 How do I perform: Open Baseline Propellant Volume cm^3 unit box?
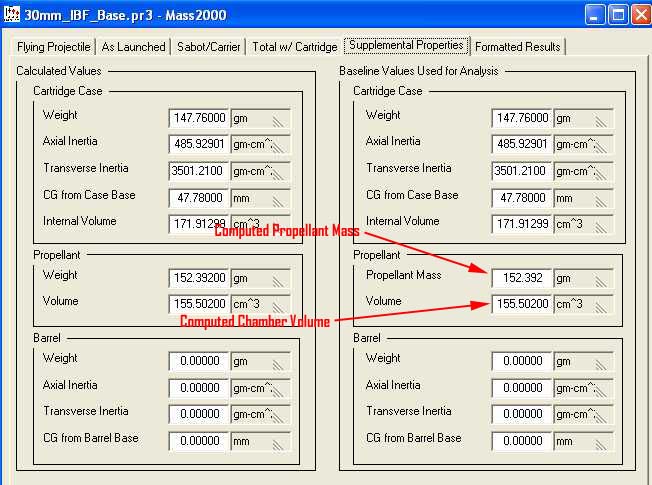583,303
